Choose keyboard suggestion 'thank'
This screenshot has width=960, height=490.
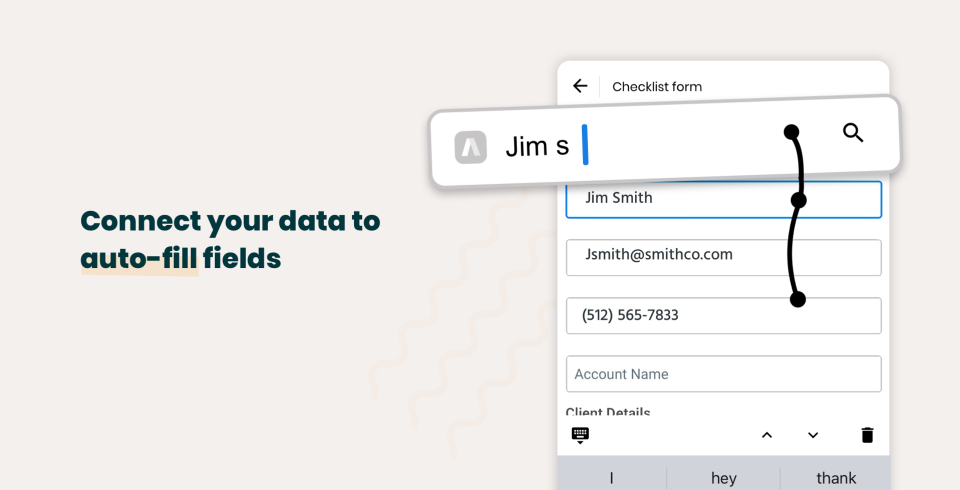pos(836,478)
